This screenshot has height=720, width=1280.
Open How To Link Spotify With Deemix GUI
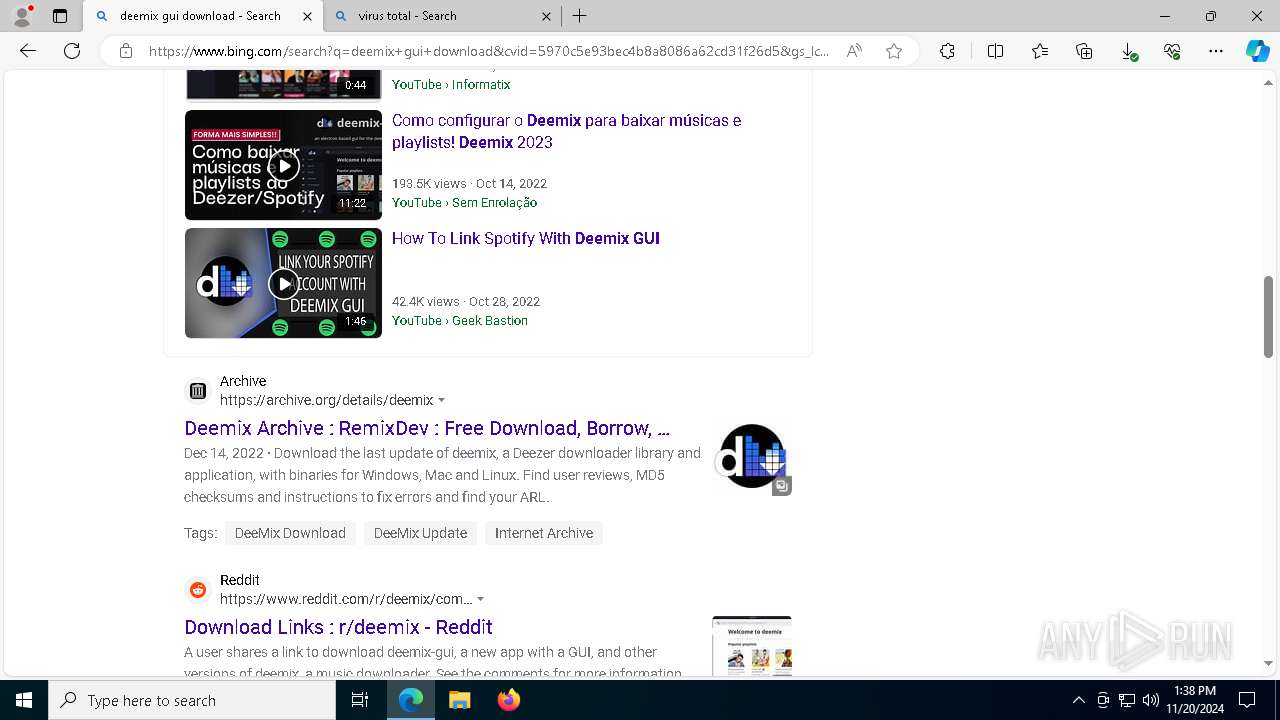(526, 238)
